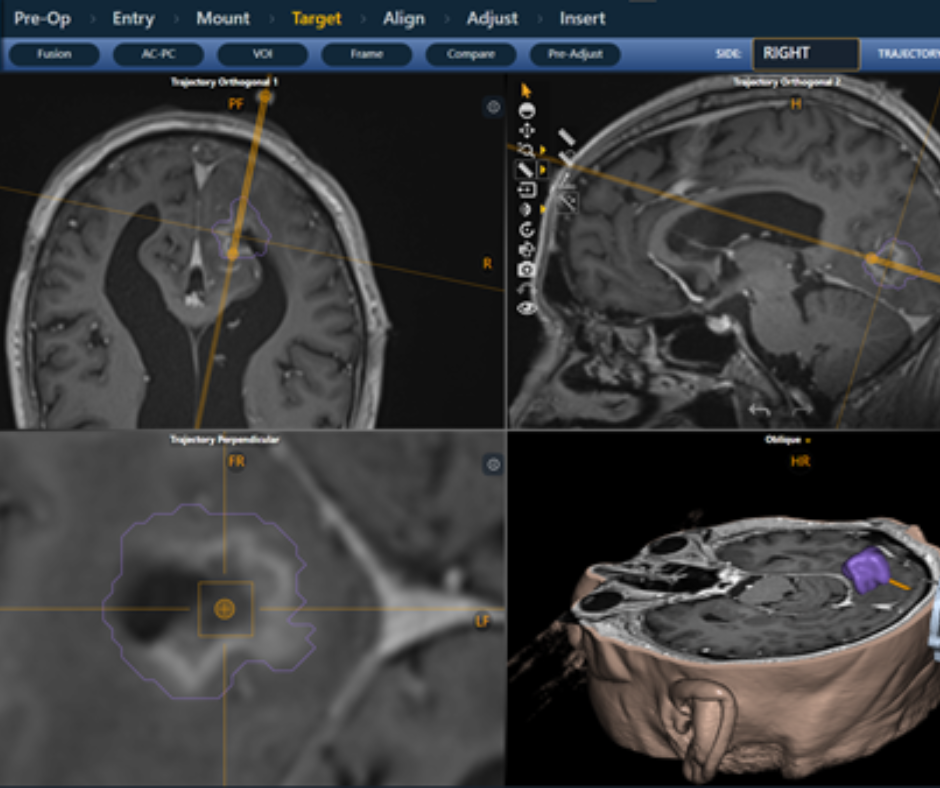
Task: Select the pan tool in the toolbar
Action: (x=527, y=129)
